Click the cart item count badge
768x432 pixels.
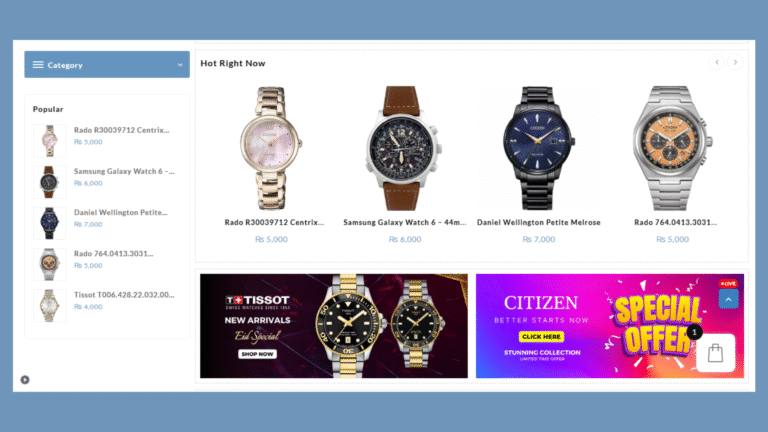(694, 332)
